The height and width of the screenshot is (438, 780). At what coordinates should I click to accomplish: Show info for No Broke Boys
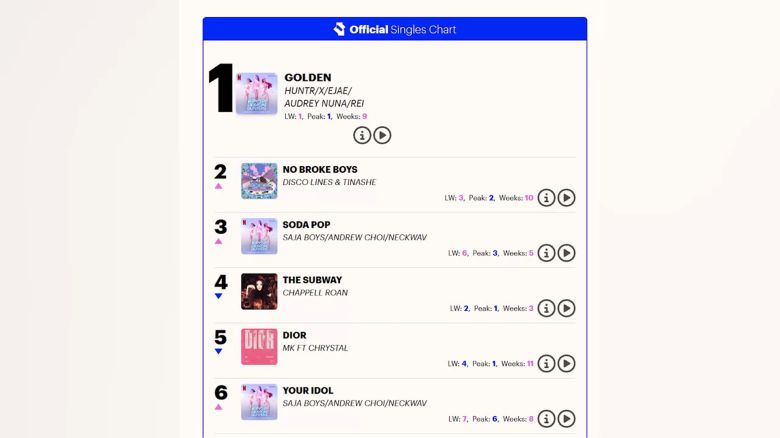(546, 198)
